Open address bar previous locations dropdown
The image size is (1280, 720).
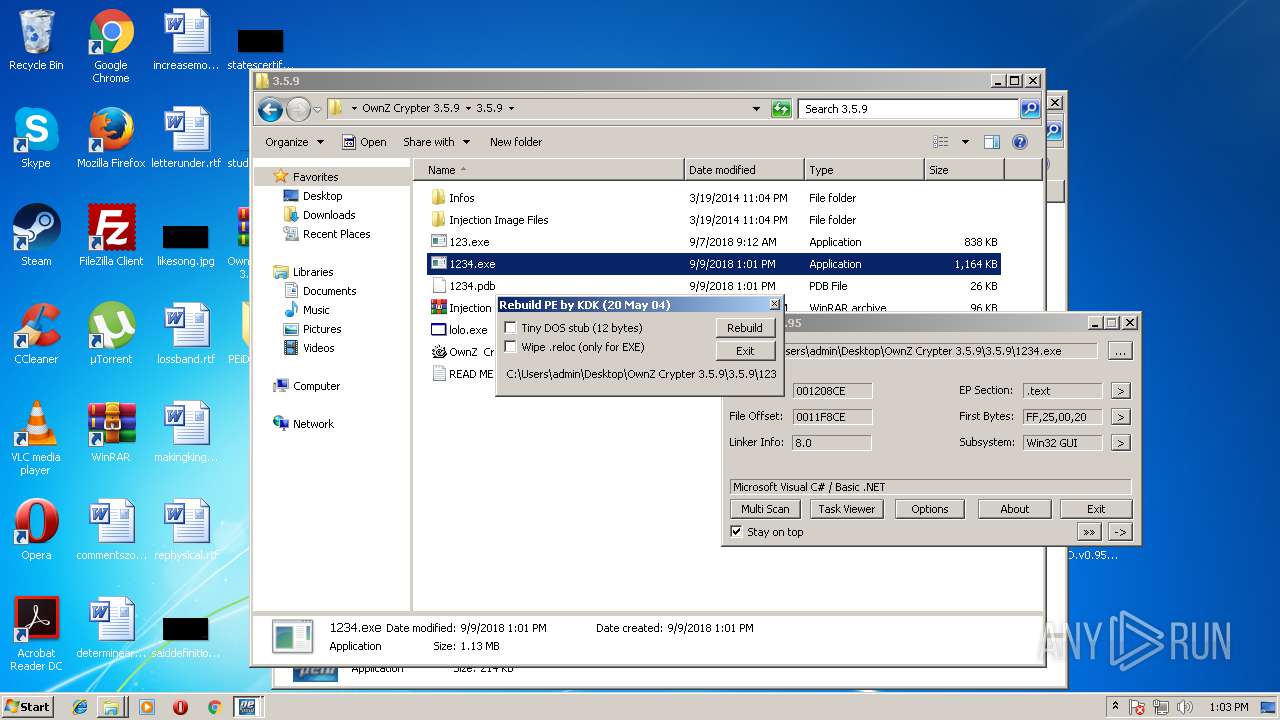point(757,109)
